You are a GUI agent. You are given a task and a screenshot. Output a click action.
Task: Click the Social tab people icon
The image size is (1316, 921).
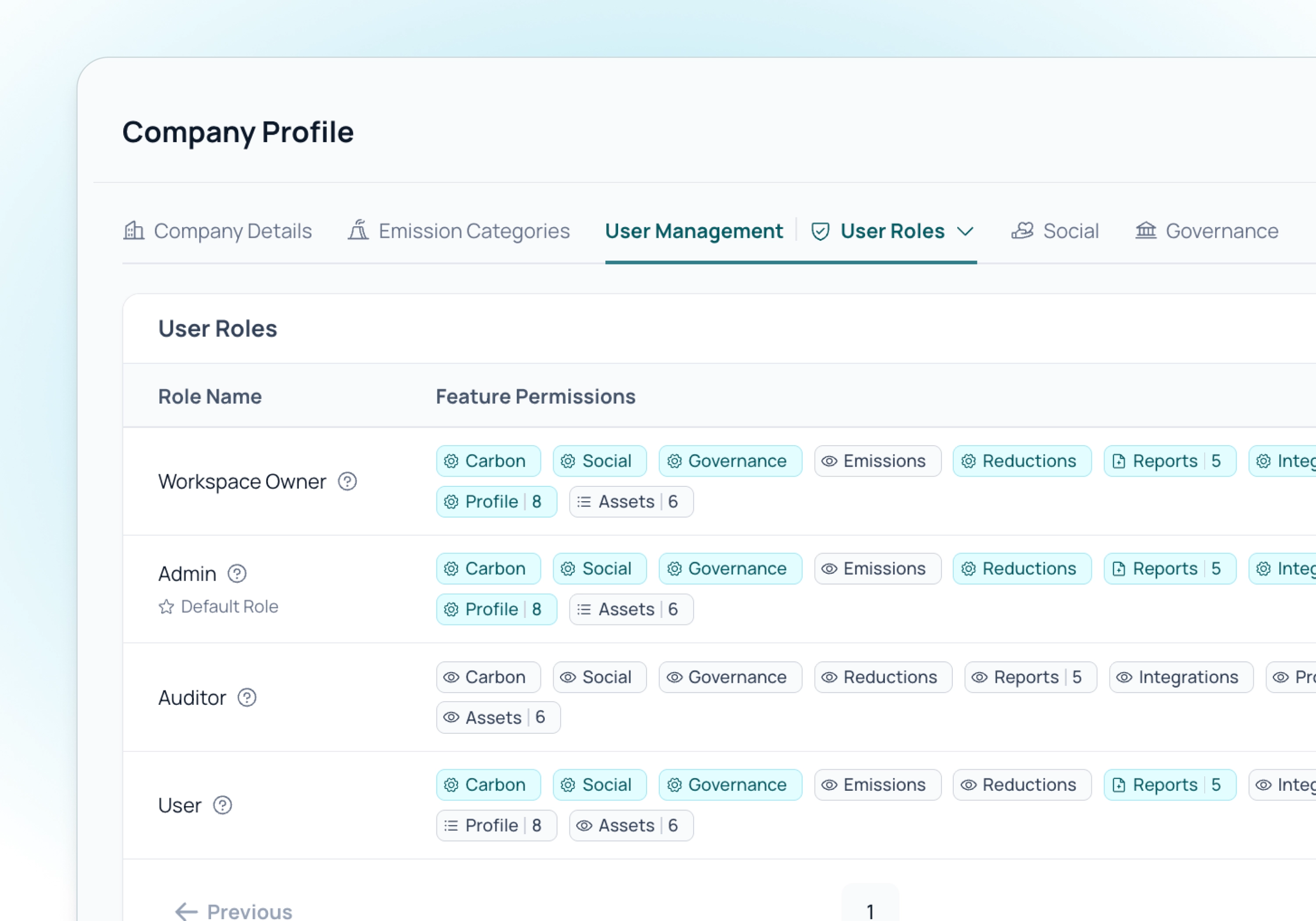1023,230
